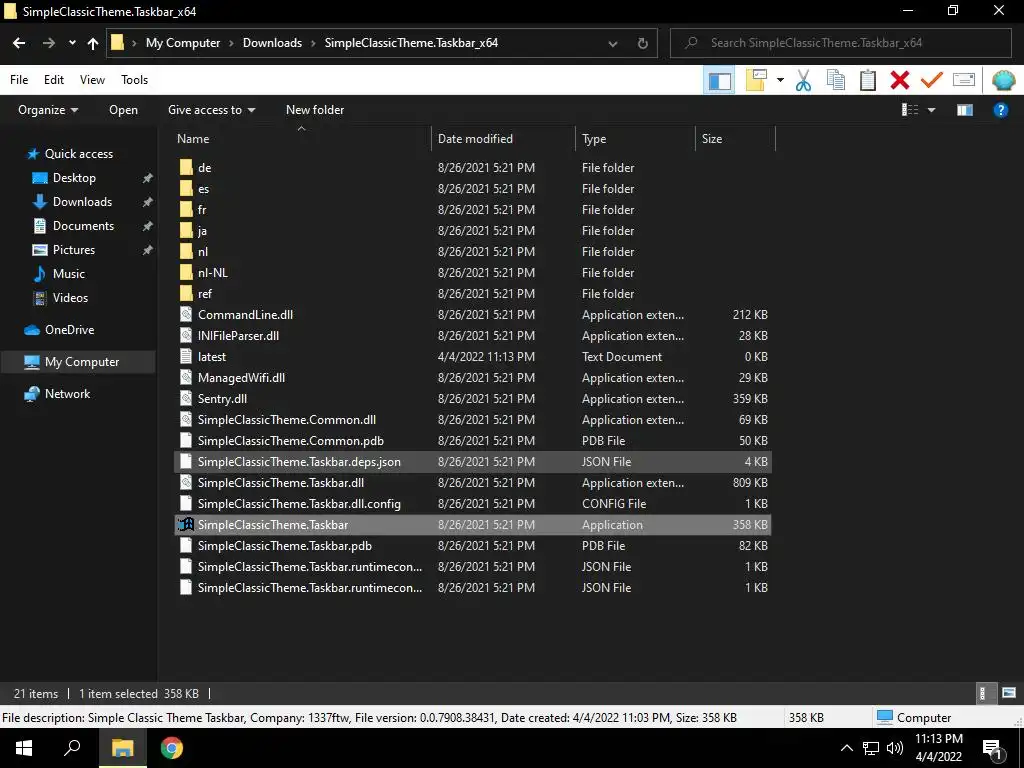Viewport: 1024px width, 768px height.
Task: Click the Open command button
Action: tap(123, 110)
